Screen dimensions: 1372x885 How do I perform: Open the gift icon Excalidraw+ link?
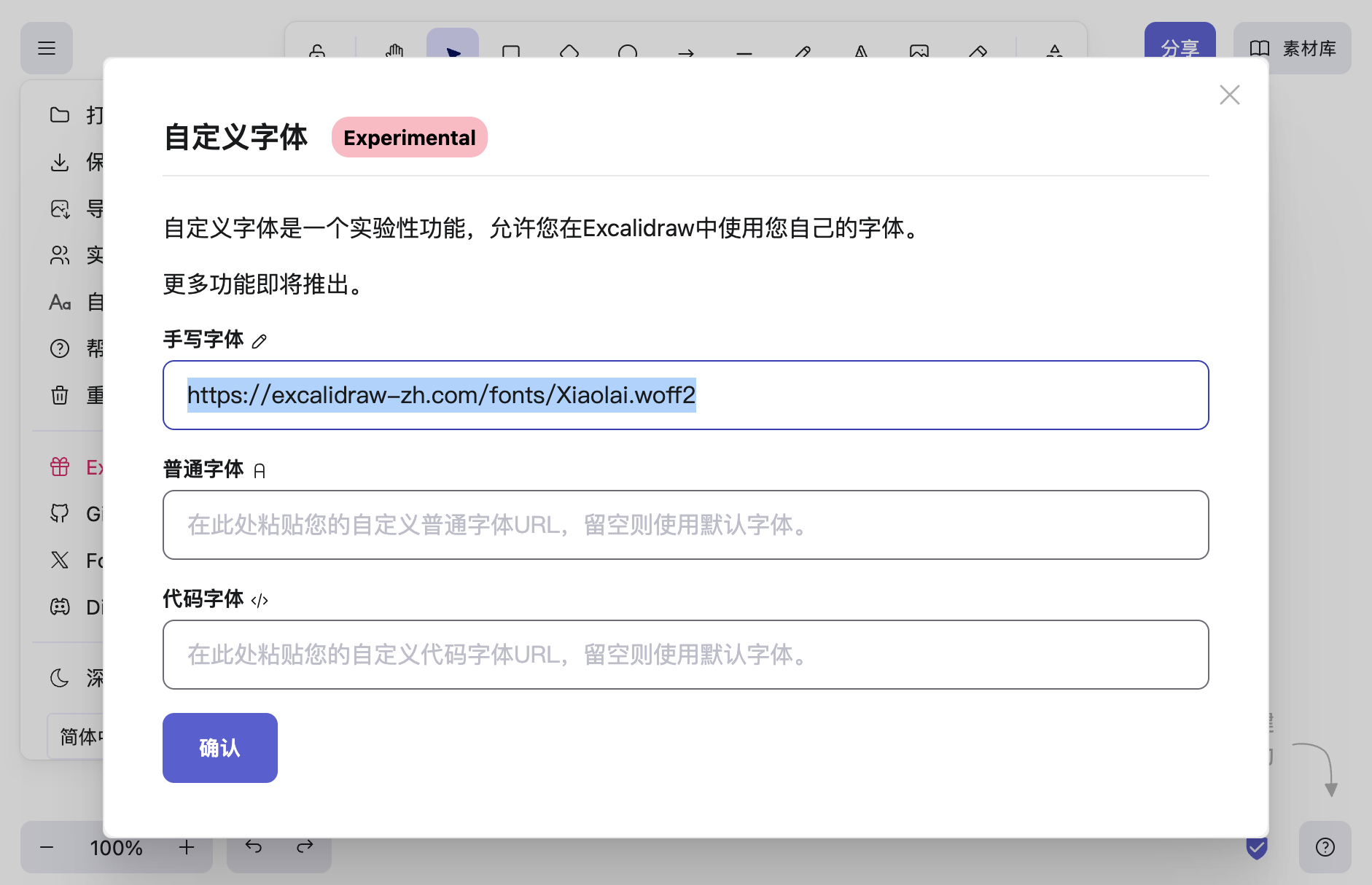click(x=69, y=467)
